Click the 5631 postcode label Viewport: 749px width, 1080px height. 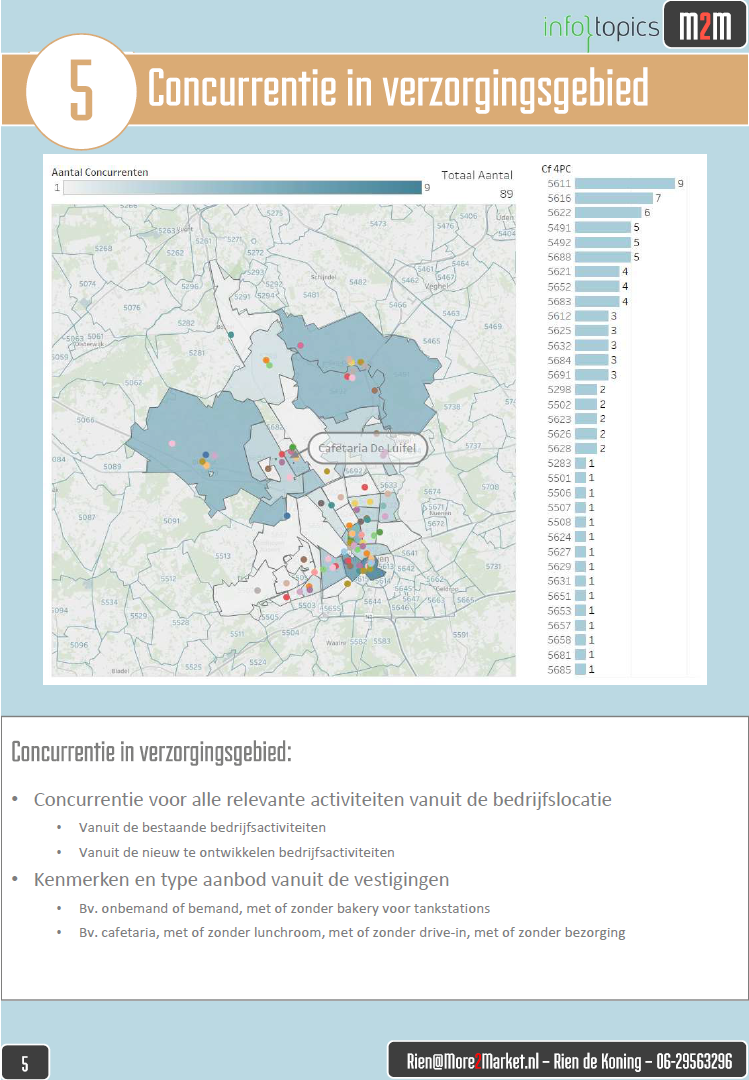coord(559,581)
